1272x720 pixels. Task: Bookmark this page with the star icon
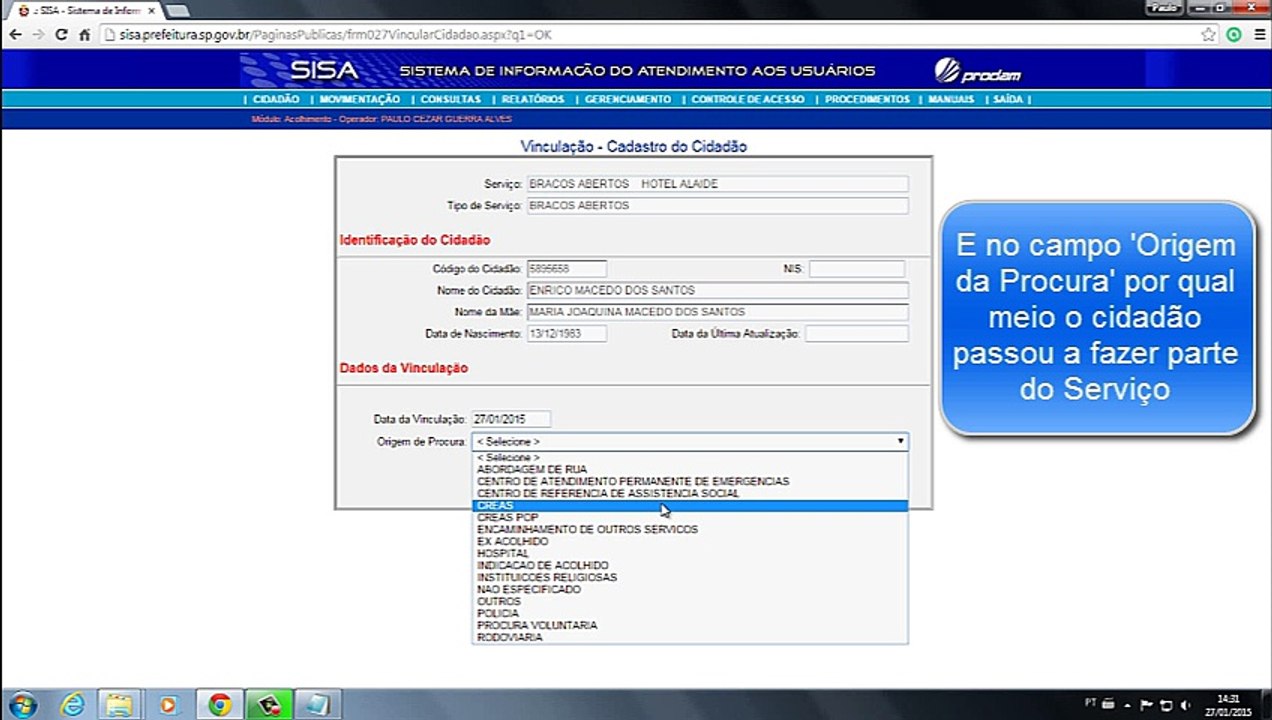pos(1209,35)
